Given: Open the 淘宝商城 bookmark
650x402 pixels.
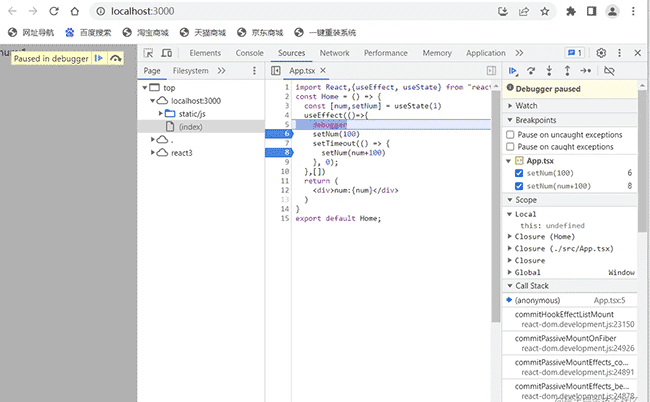Looking at the screenshot, I should (146, 32).
